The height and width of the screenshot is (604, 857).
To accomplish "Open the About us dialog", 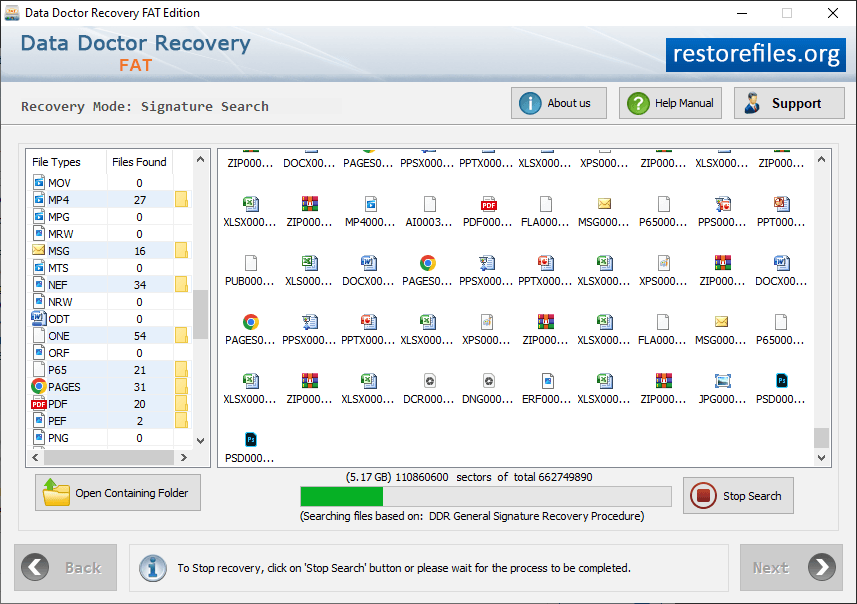I will 559,103.
